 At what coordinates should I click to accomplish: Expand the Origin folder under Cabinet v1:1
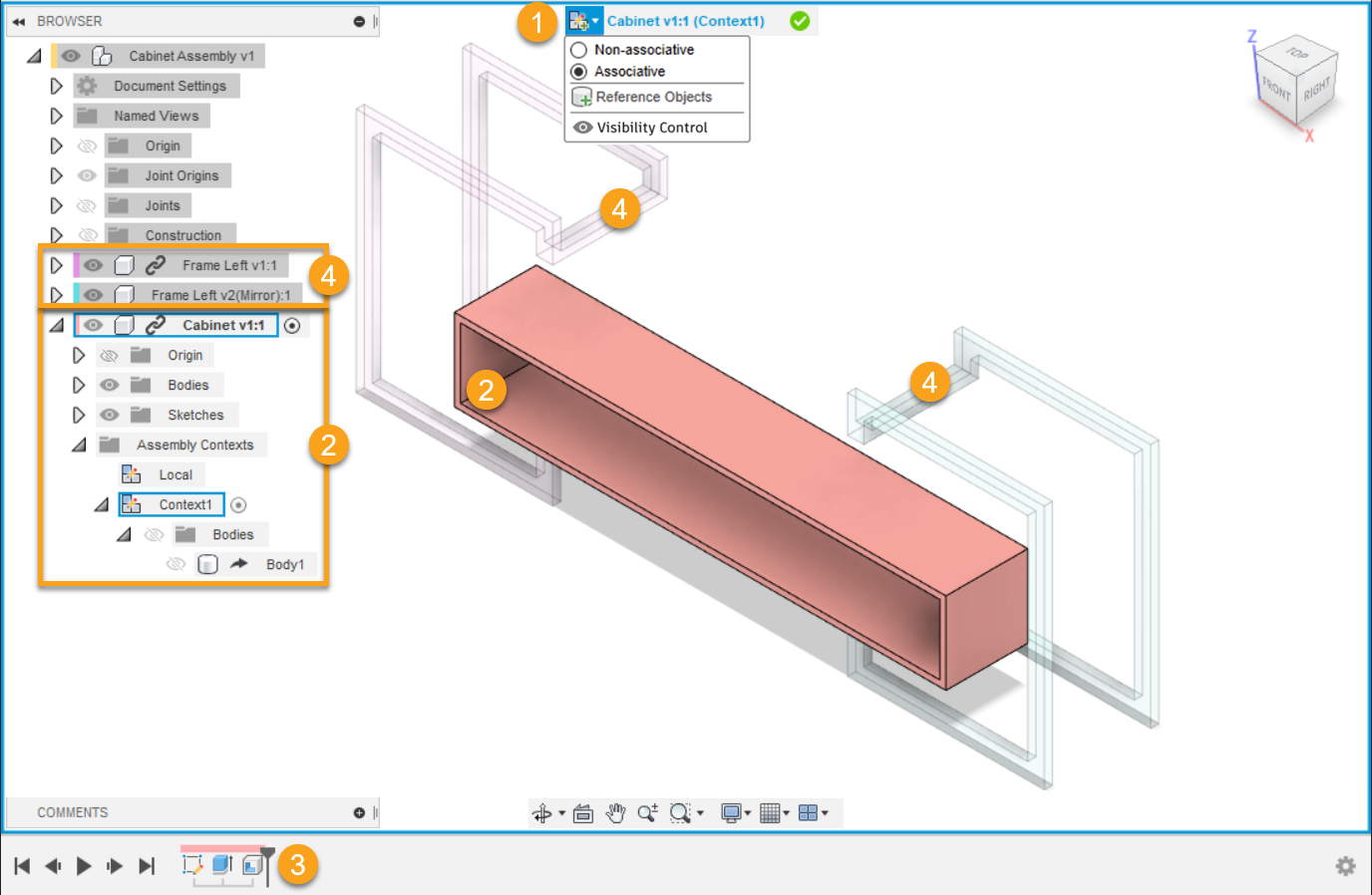(x=79, y=355)
